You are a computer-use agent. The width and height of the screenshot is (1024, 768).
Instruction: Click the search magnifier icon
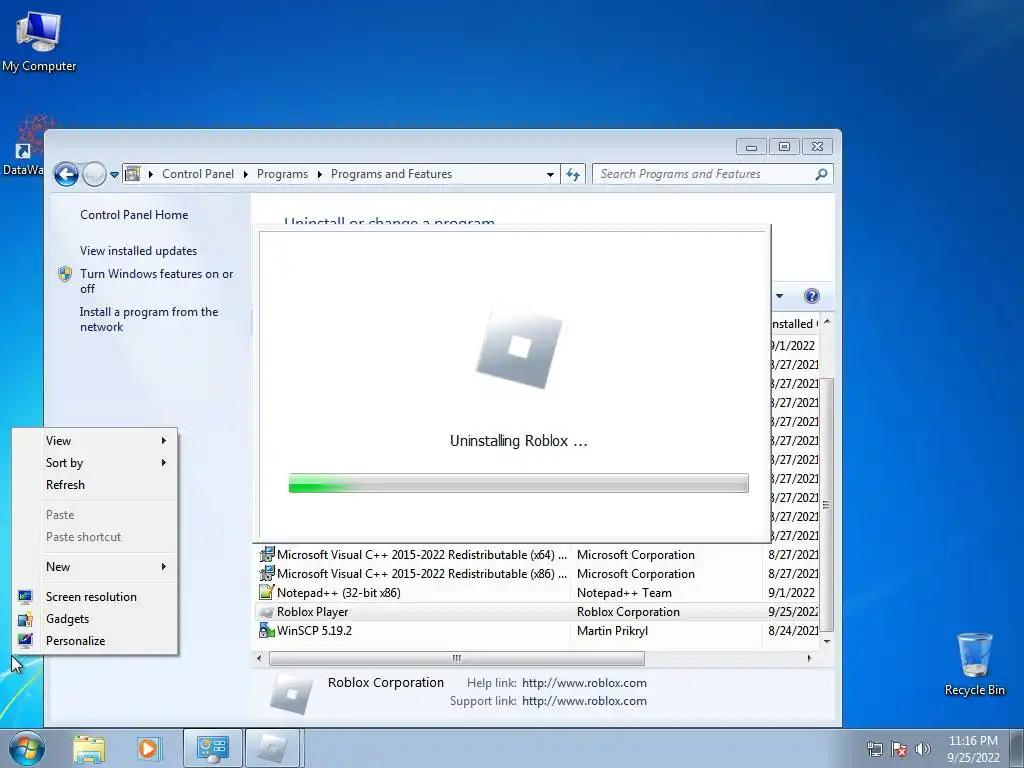click(x=821, y=174)
